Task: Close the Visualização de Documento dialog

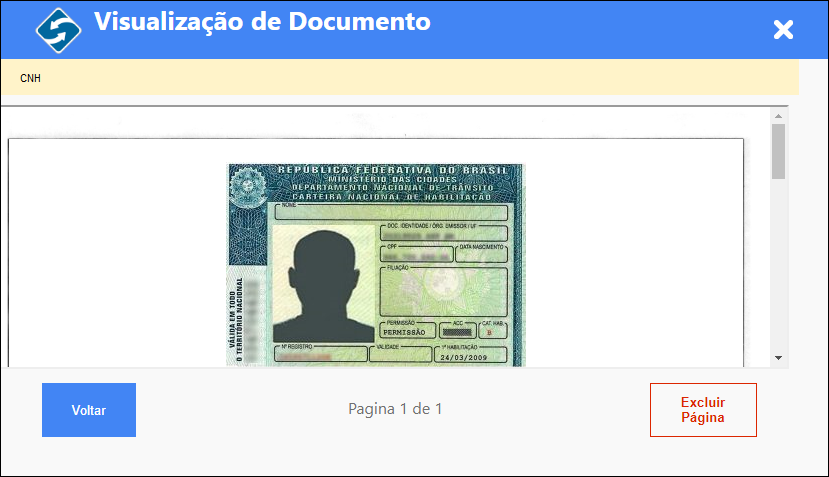Action: 783,30
